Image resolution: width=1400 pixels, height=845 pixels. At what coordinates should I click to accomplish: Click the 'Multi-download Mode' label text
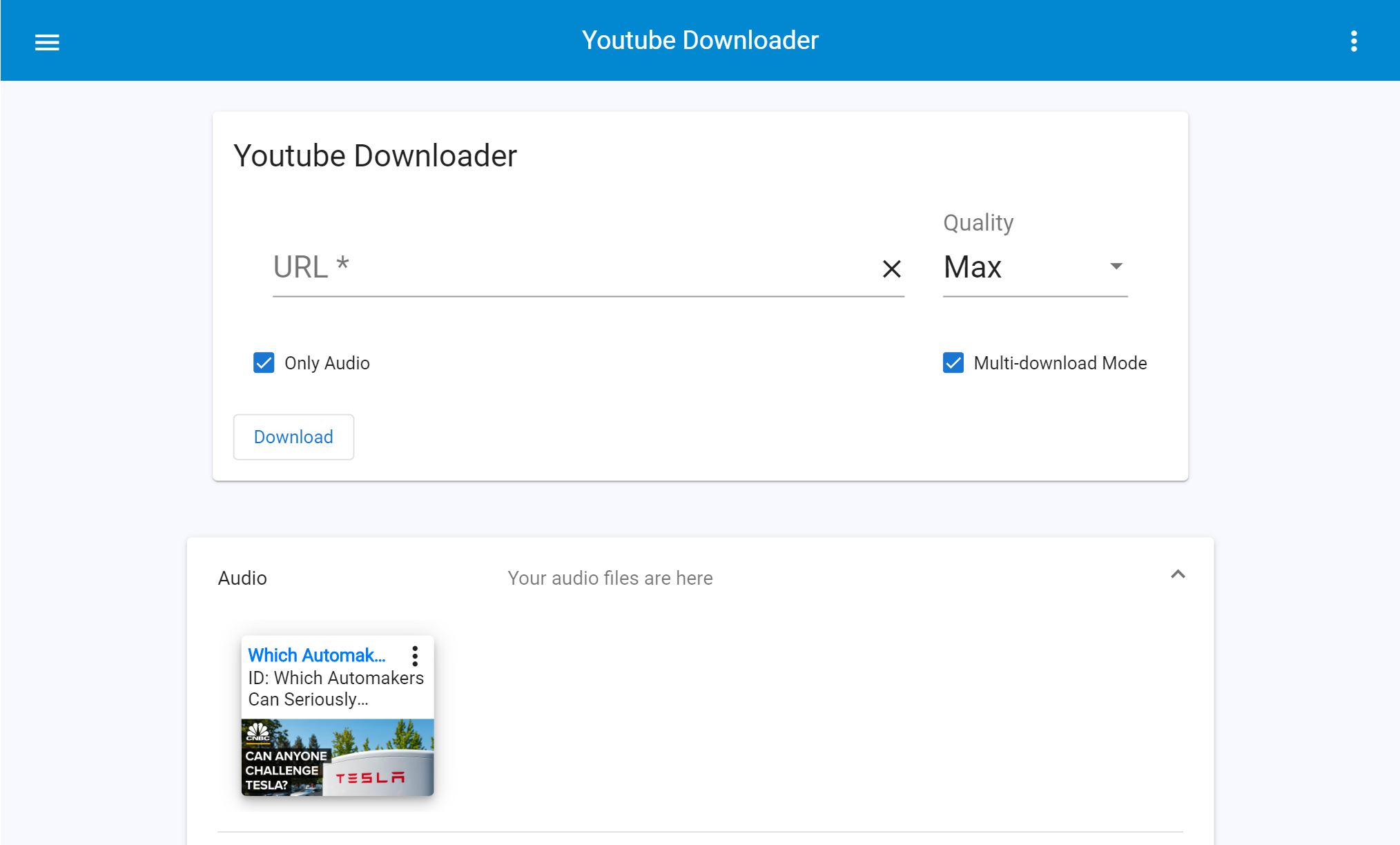pos(1060,363)
